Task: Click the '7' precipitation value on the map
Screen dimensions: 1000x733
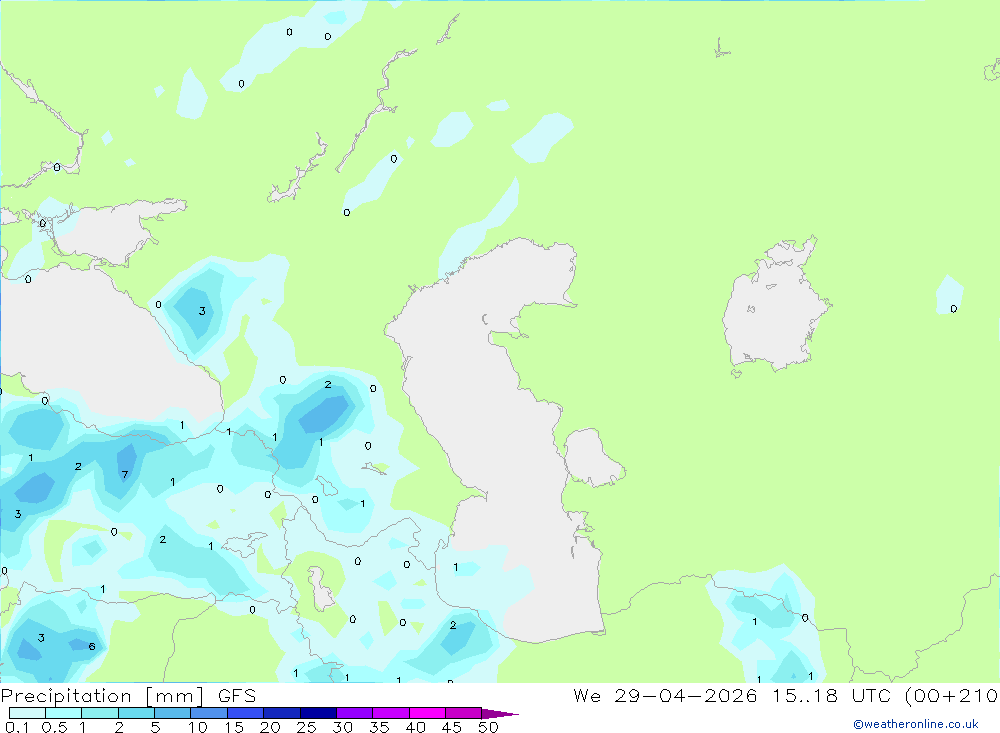Action: point(125,475)
